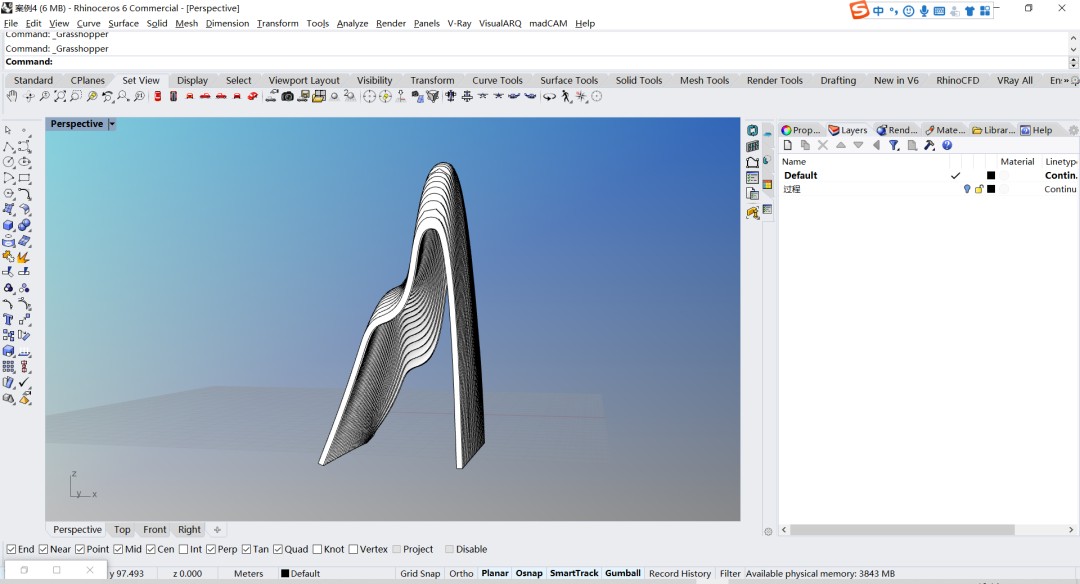Toggle Gumball in status bar
The width and height of the screenshot is (1080, 584).
pyautogui.click(x=623, y=573)
